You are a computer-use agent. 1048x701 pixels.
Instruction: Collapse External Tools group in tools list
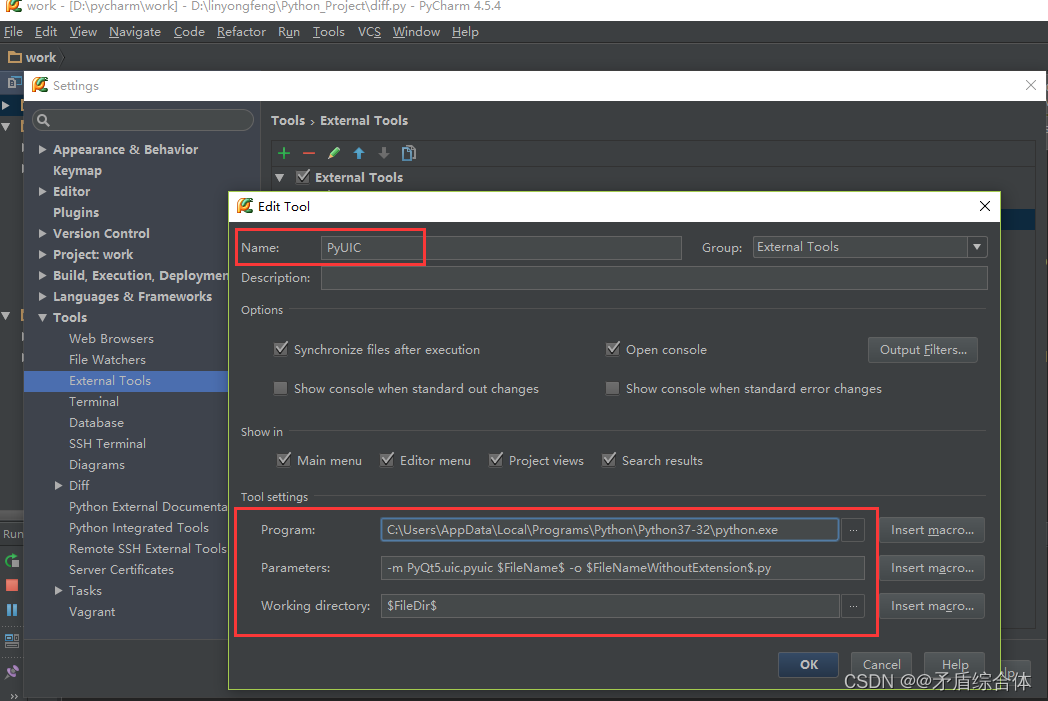280,178
